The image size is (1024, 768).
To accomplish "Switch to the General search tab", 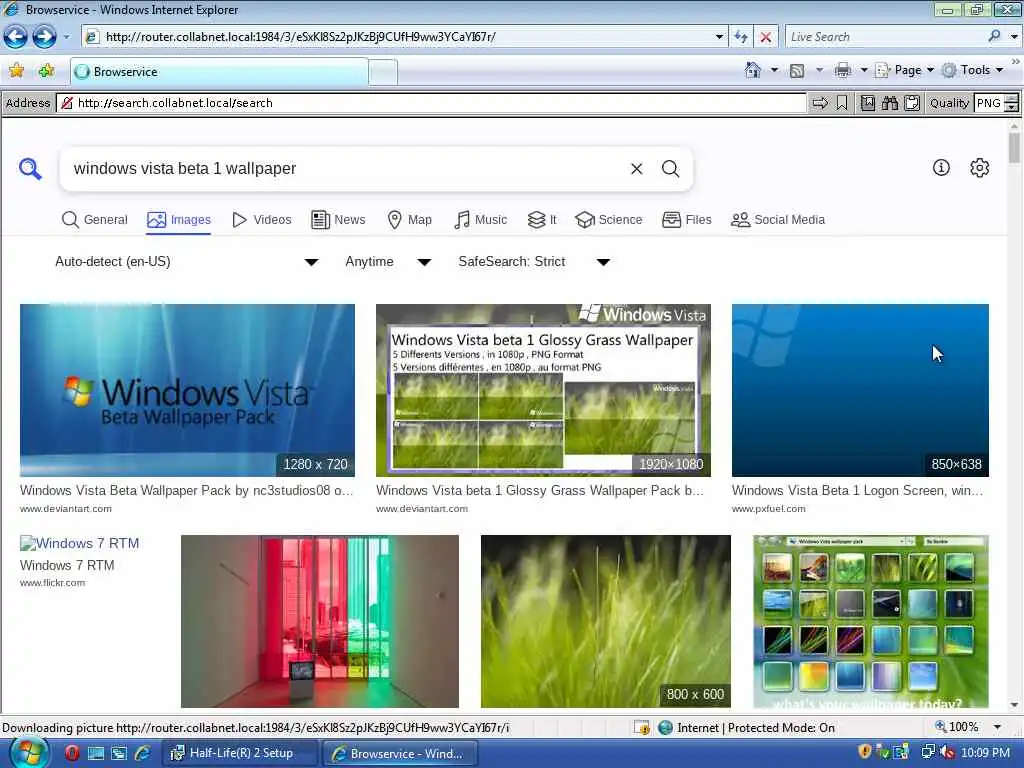I will [x=95, y=220].
